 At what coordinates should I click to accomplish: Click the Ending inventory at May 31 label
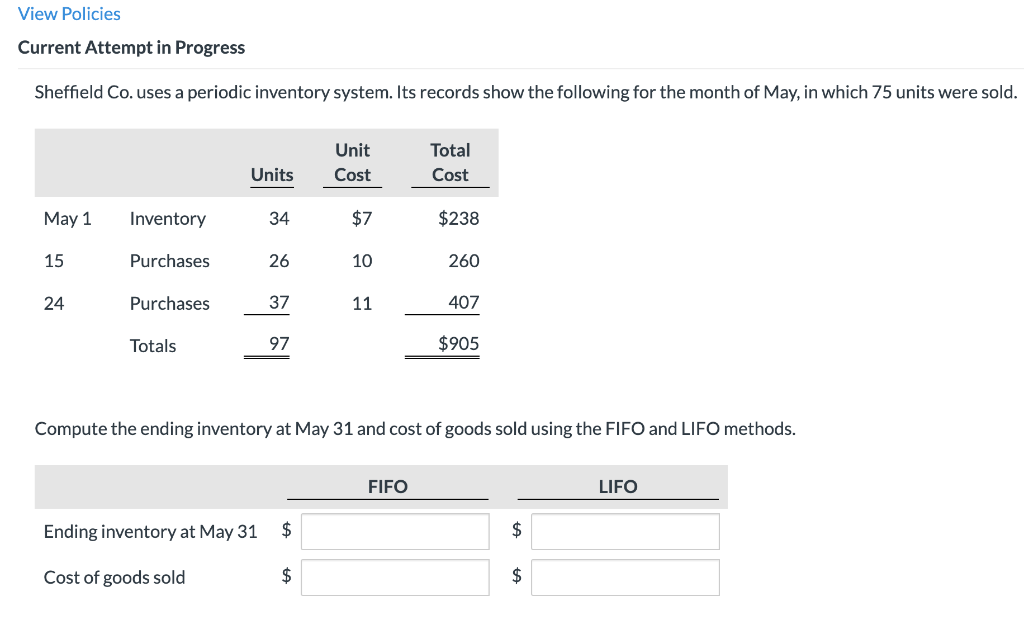150,531
